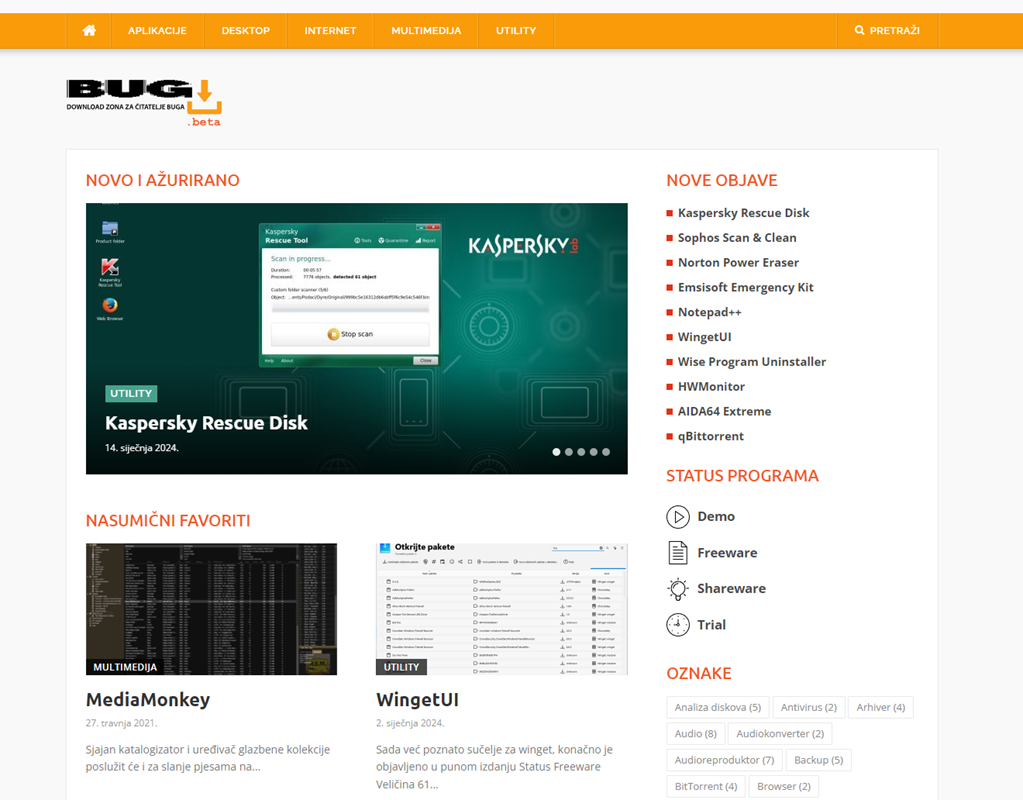Viewport: 1023px width, 800px height.
Task: Select the third slider dot
Action: click(x=581, y=452)
